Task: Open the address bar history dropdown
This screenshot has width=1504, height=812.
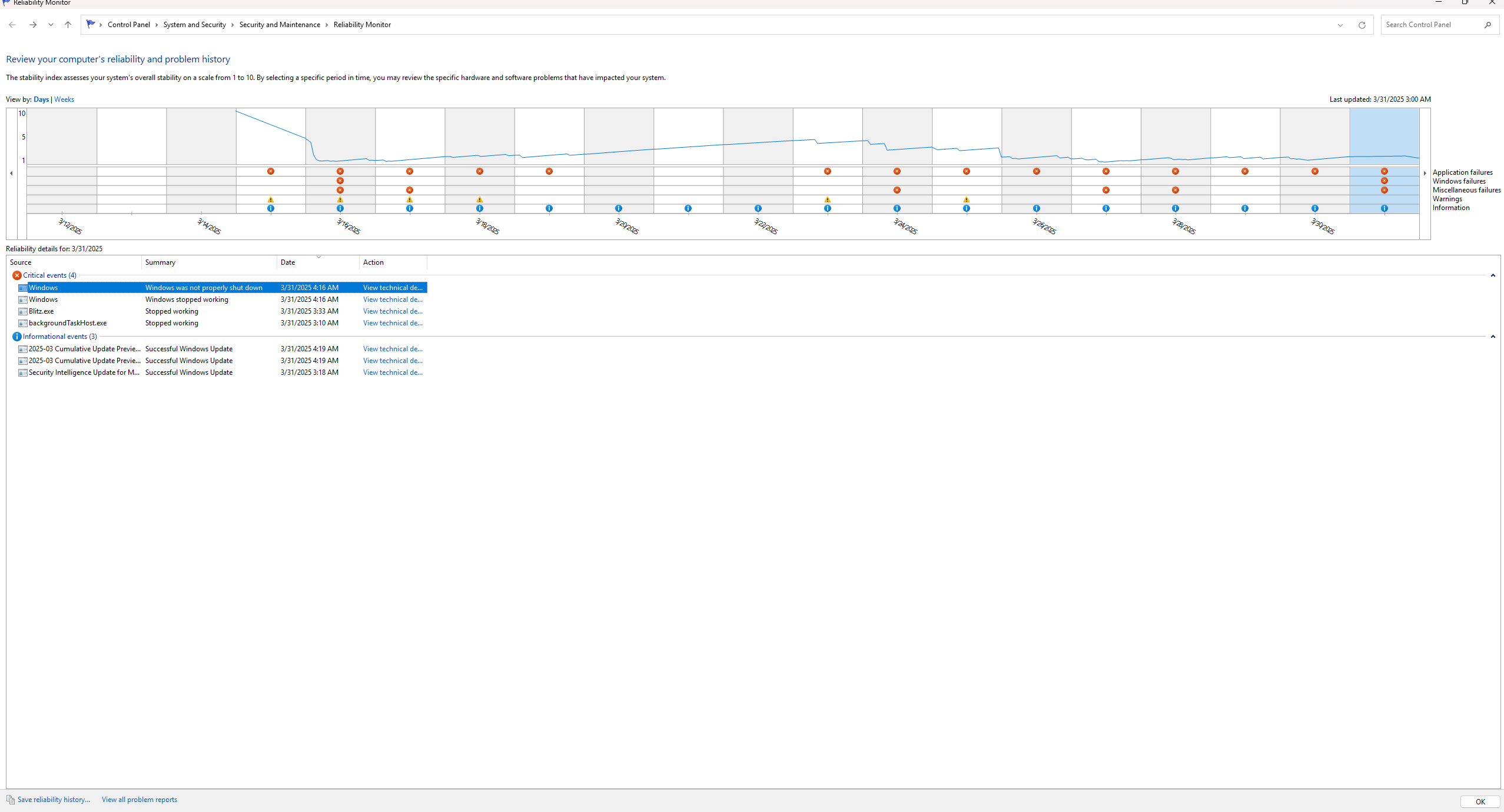Action: pyautogui.click(x=1340, y=25)
